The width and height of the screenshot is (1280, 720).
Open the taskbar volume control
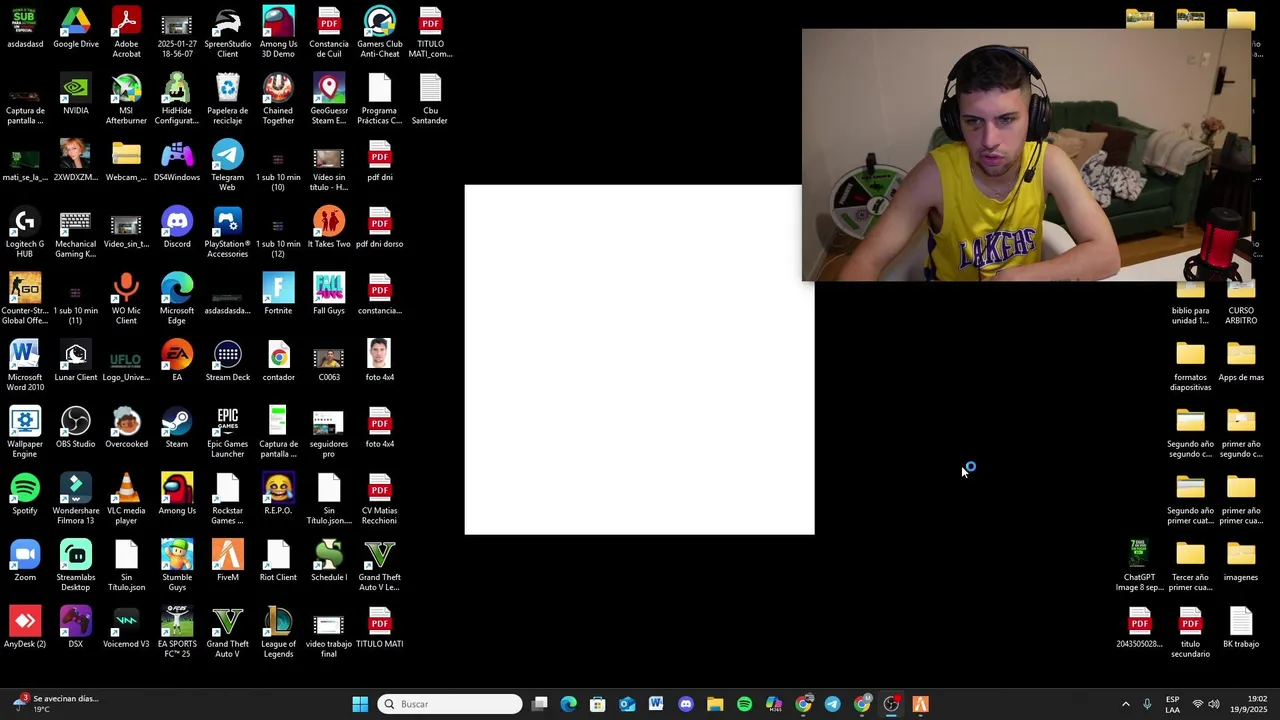pyautogui.click(x=1215, y=704)
